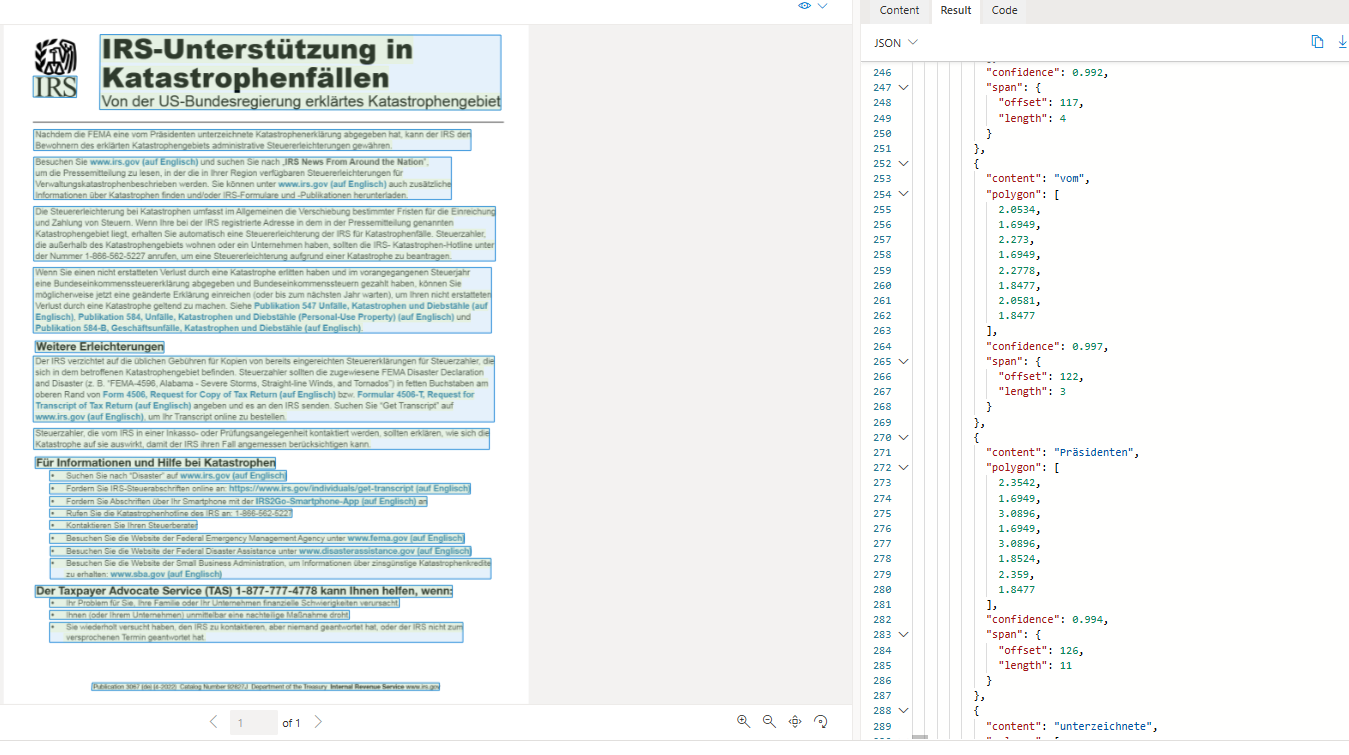The width and height of the screenshot is (1349, 755).
Task: Open the JSON format dropdown
Action: pos(896,43)
